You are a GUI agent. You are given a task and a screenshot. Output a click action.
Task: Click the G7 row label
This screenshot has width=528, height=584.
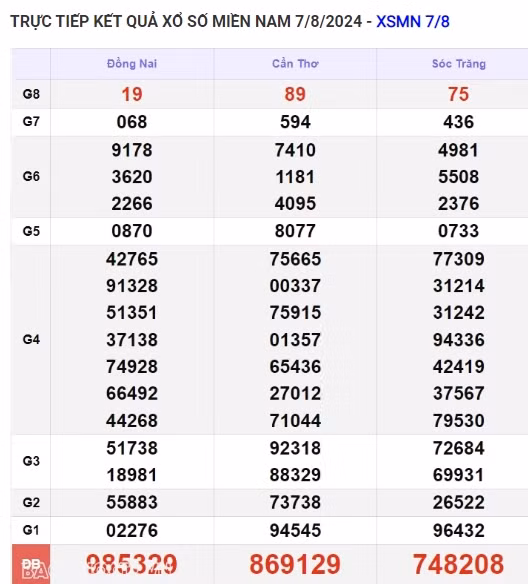[x=31, y=121]
